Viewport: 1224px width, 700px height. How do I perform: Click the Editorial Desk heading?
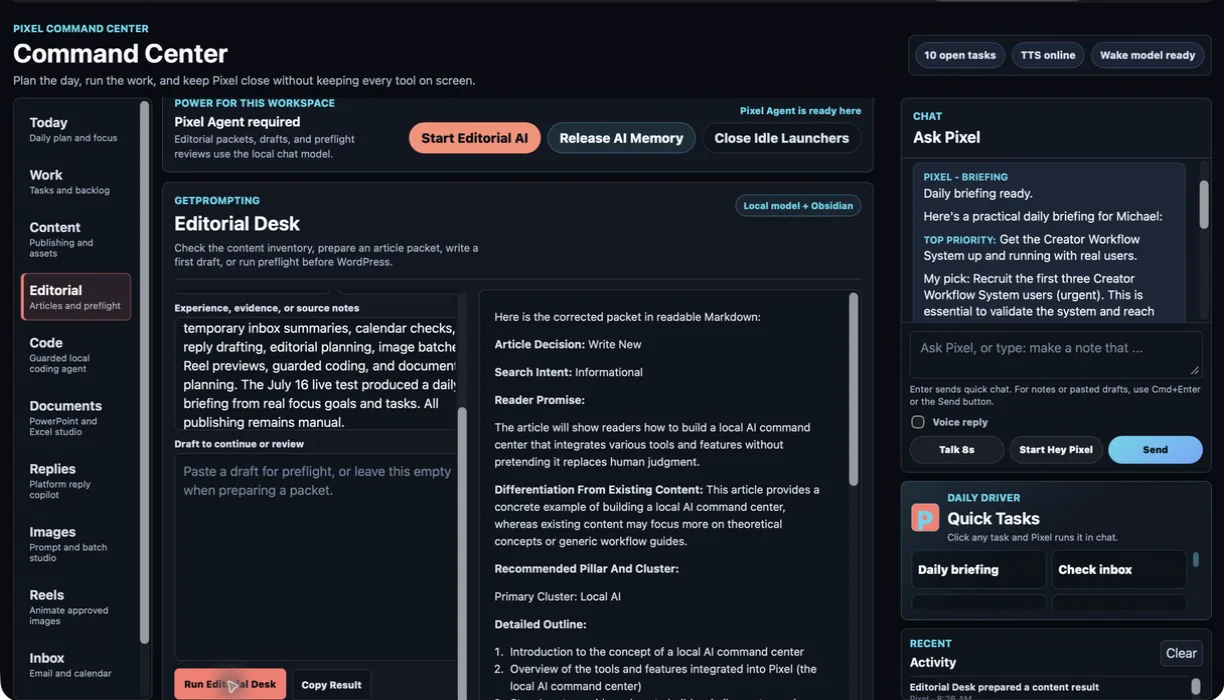tap(237, 224)
